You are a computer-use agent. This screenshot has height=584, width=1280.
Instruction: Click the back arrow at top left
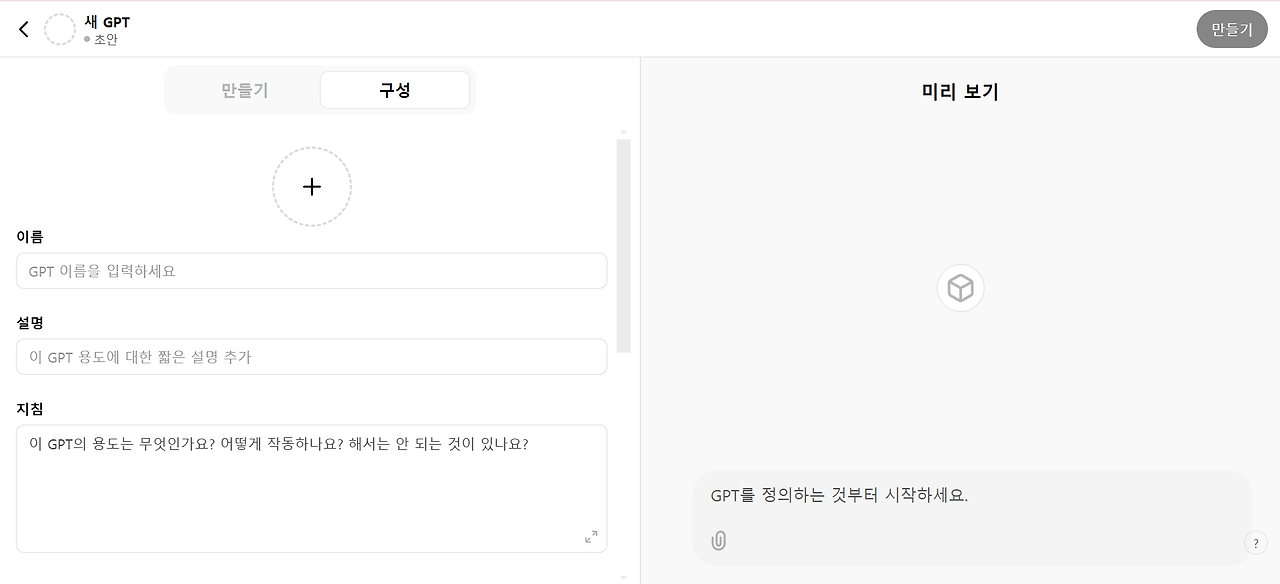pyautogui.click(x=23, y=28)
